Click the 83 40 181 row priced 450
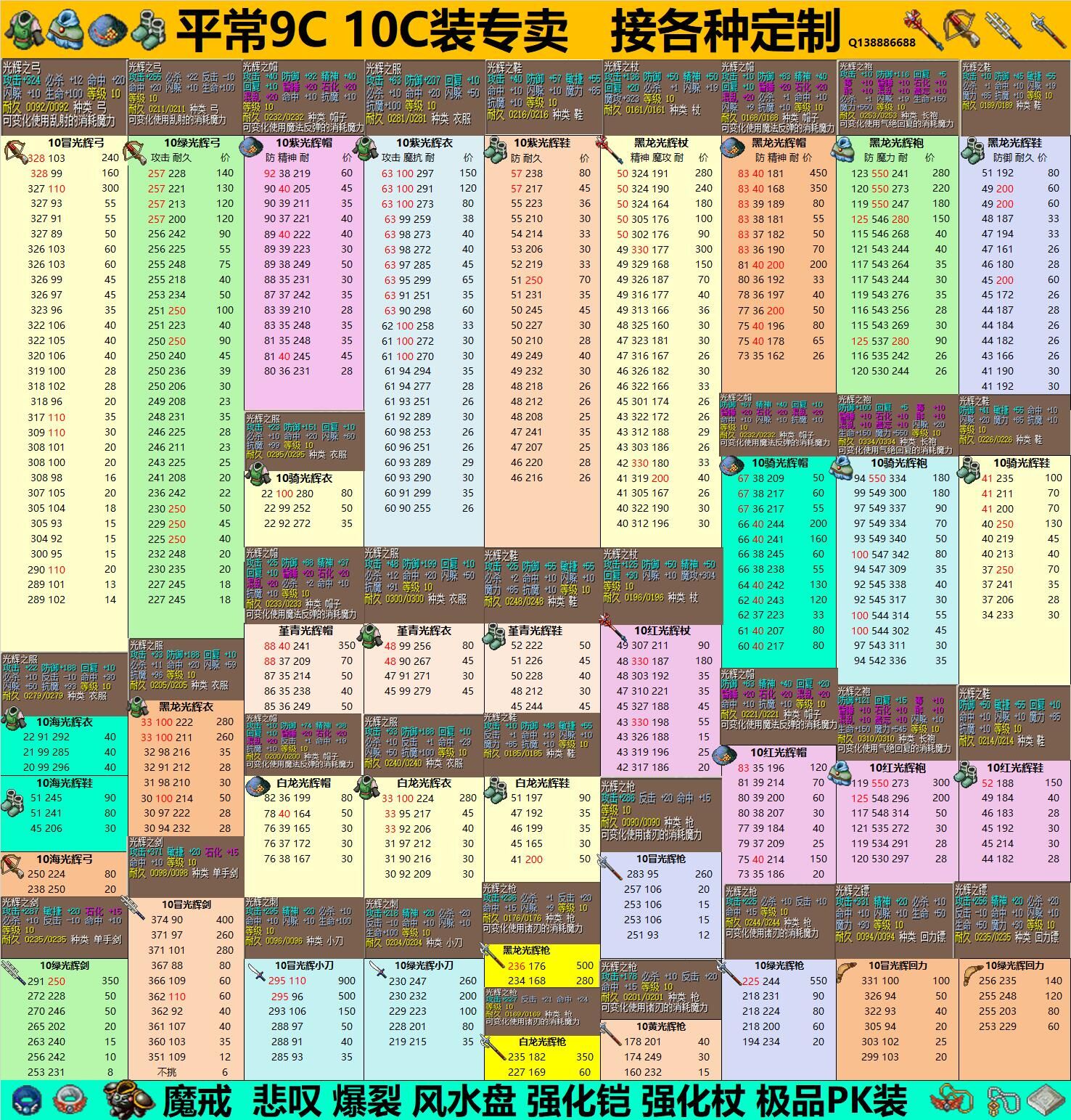Viewport: 1071px width, 1120px height. coord(779,173)
